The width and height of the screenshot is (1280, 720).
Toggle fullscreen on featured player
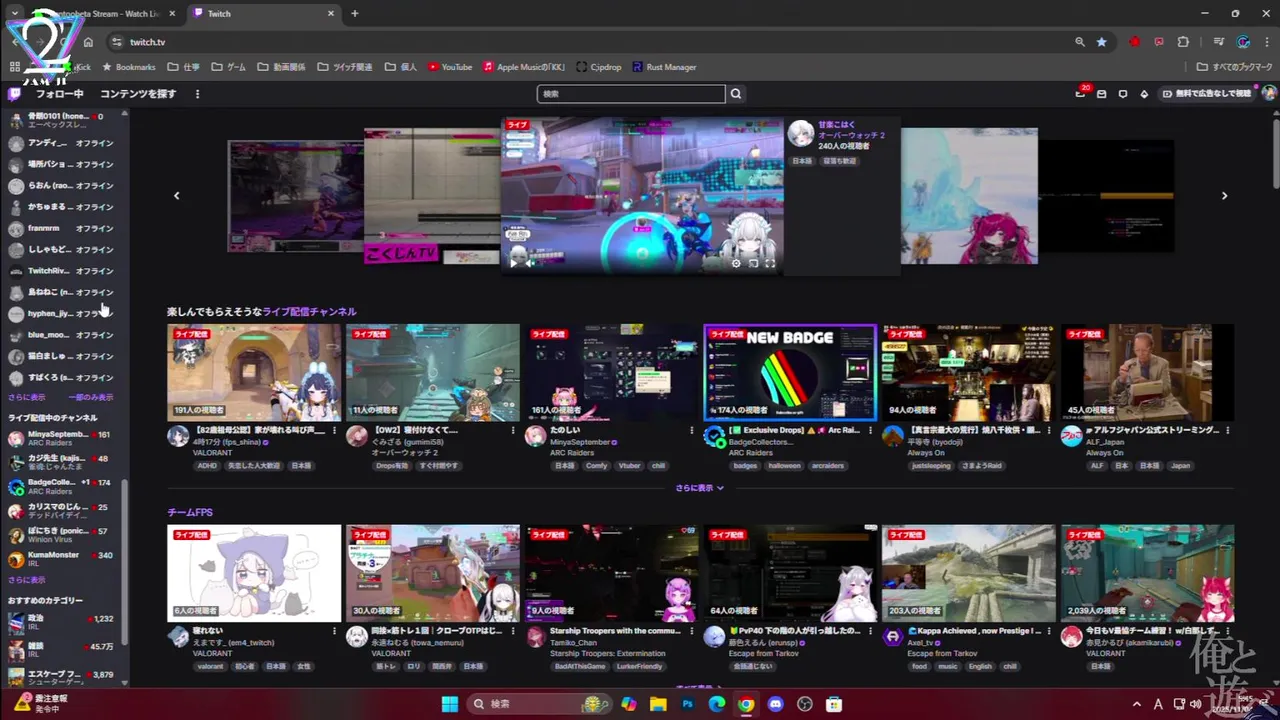pyautogui.click(x=770, y=263)
